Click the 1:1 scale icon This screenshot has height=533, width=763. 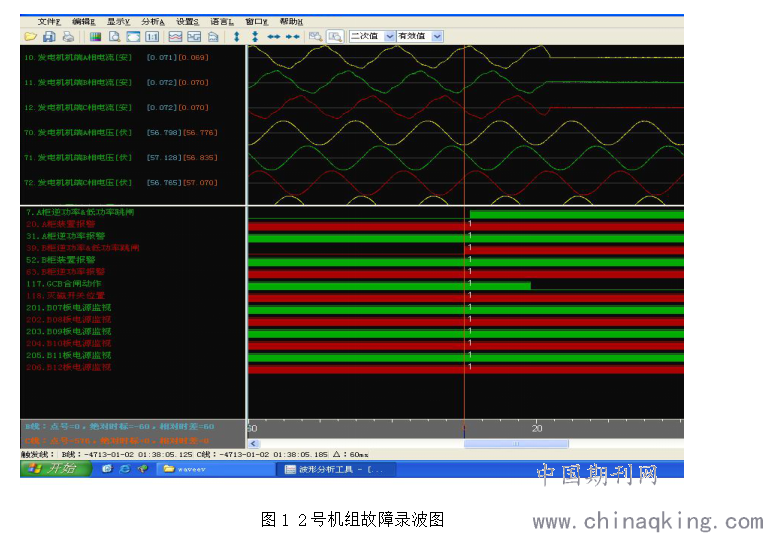152,37
